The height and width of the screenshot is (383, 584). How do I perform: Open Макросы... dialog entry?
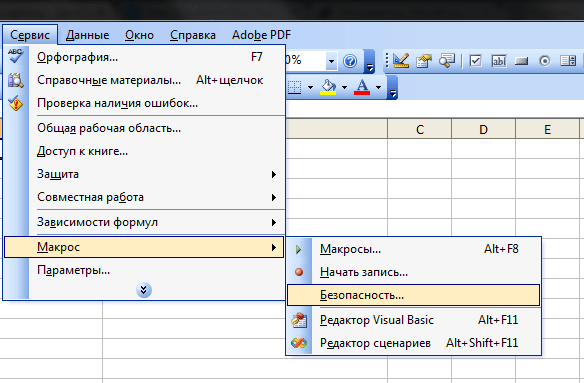coord(414,249)
